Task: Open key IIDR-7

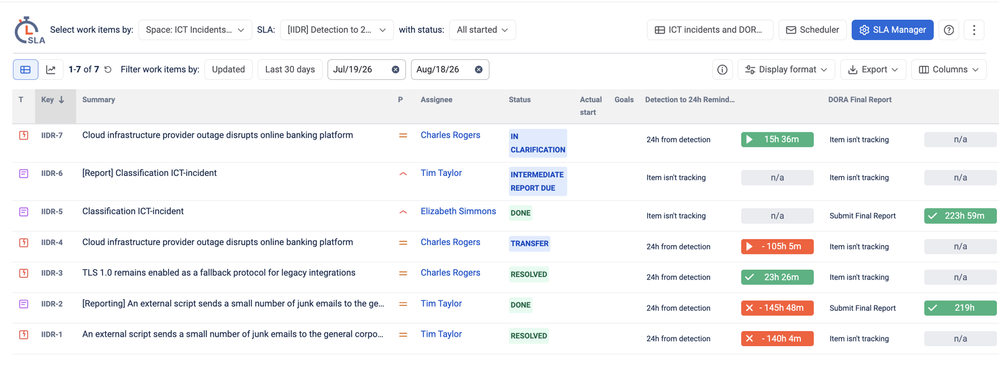Action: tap(52, 136)
